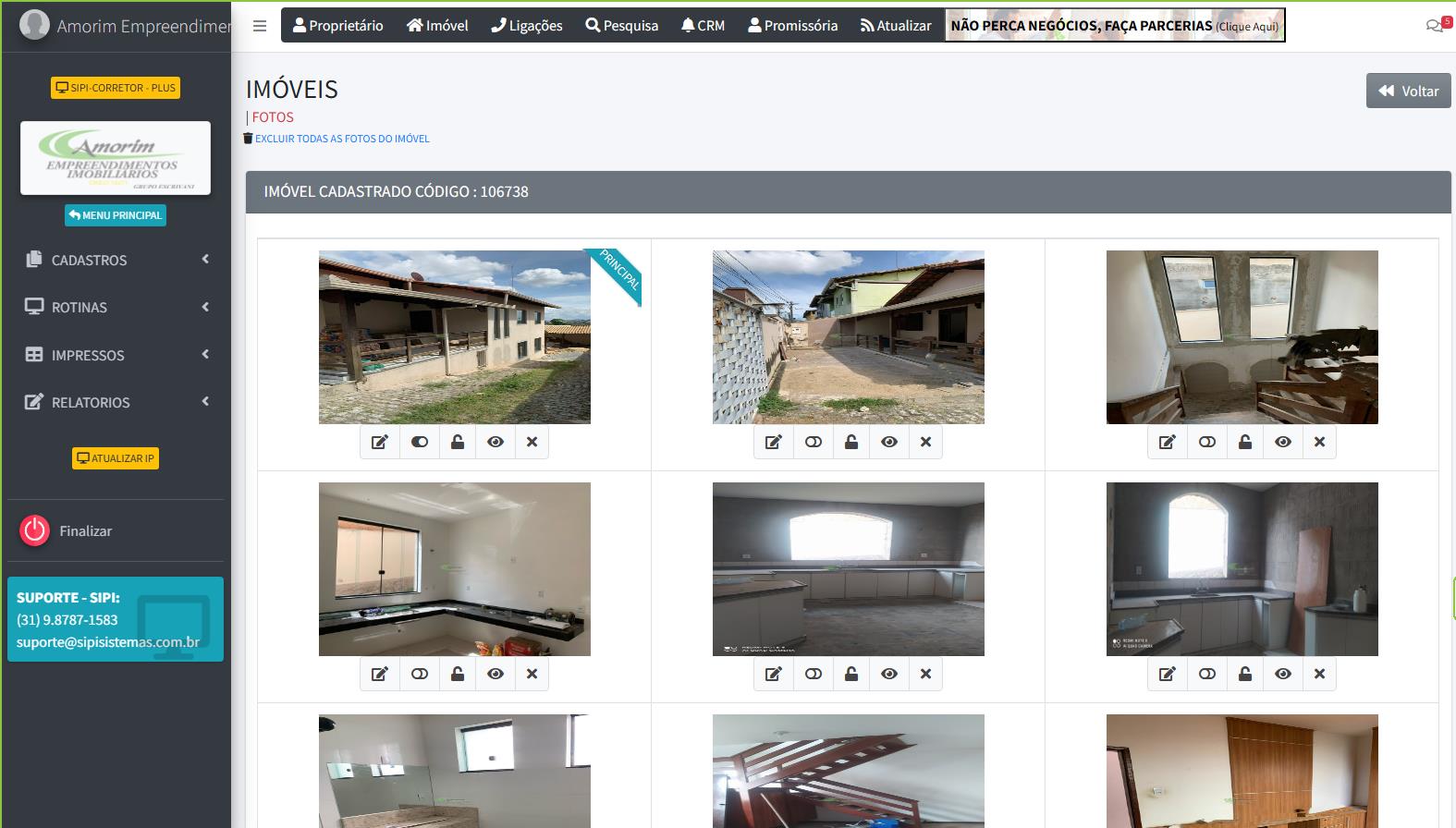Edit the dark kitchen window photo
The height and width of the screenshot is (828, 1456).
click(x=773, y=674)
